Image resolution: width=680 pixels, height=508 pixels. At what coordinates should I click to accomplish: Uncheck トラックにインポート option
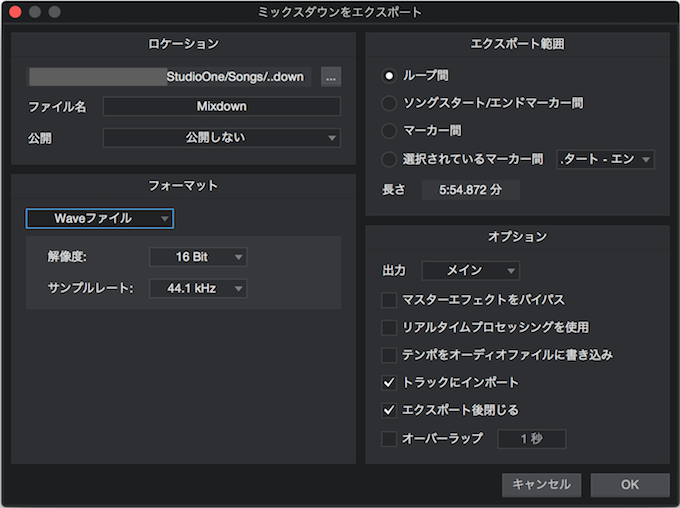pyautogui.click(x=389, y=383)
